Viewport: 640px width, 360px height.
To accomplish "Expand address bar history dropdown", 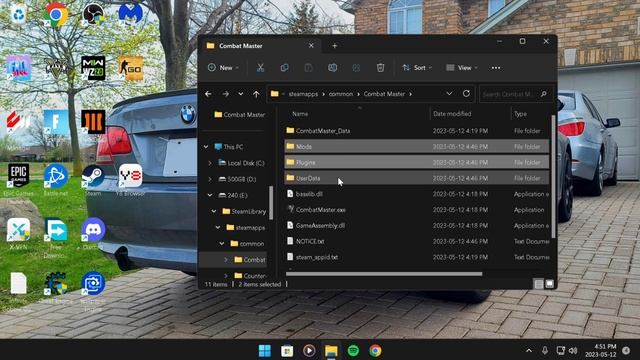I will coord(449,93).
